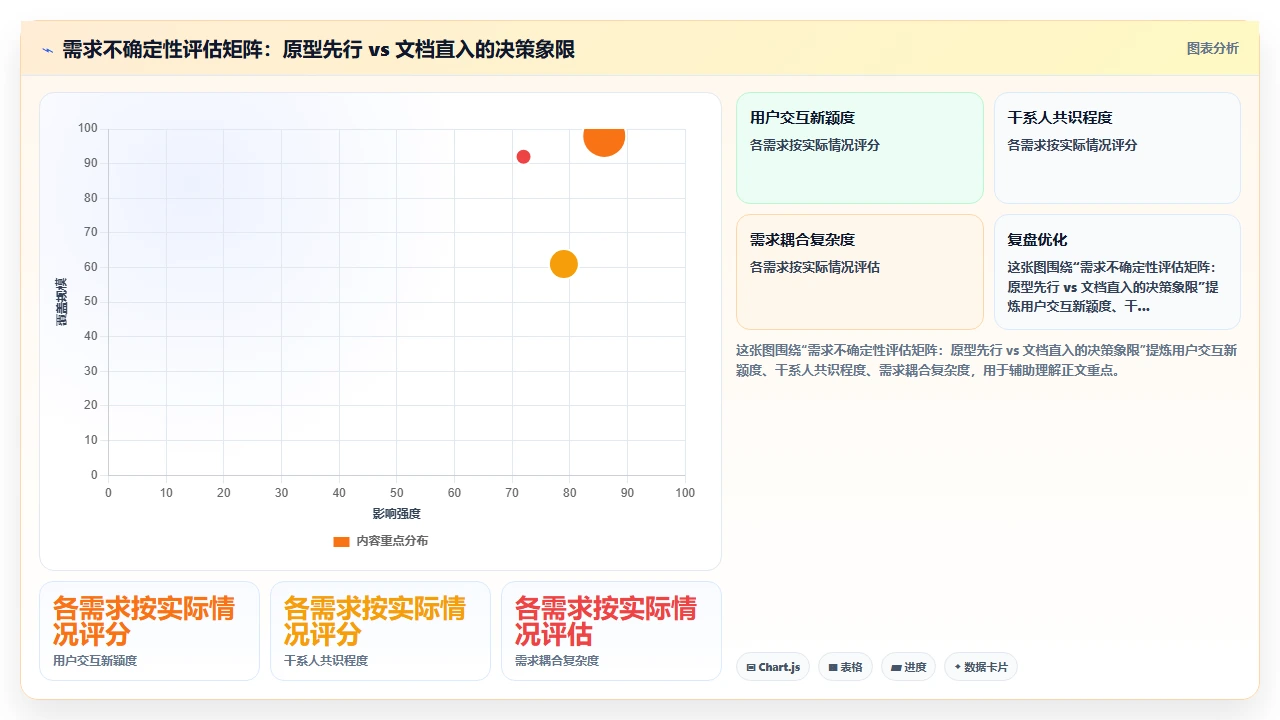Click the small red bubble on chart

[x=523, y=157]
